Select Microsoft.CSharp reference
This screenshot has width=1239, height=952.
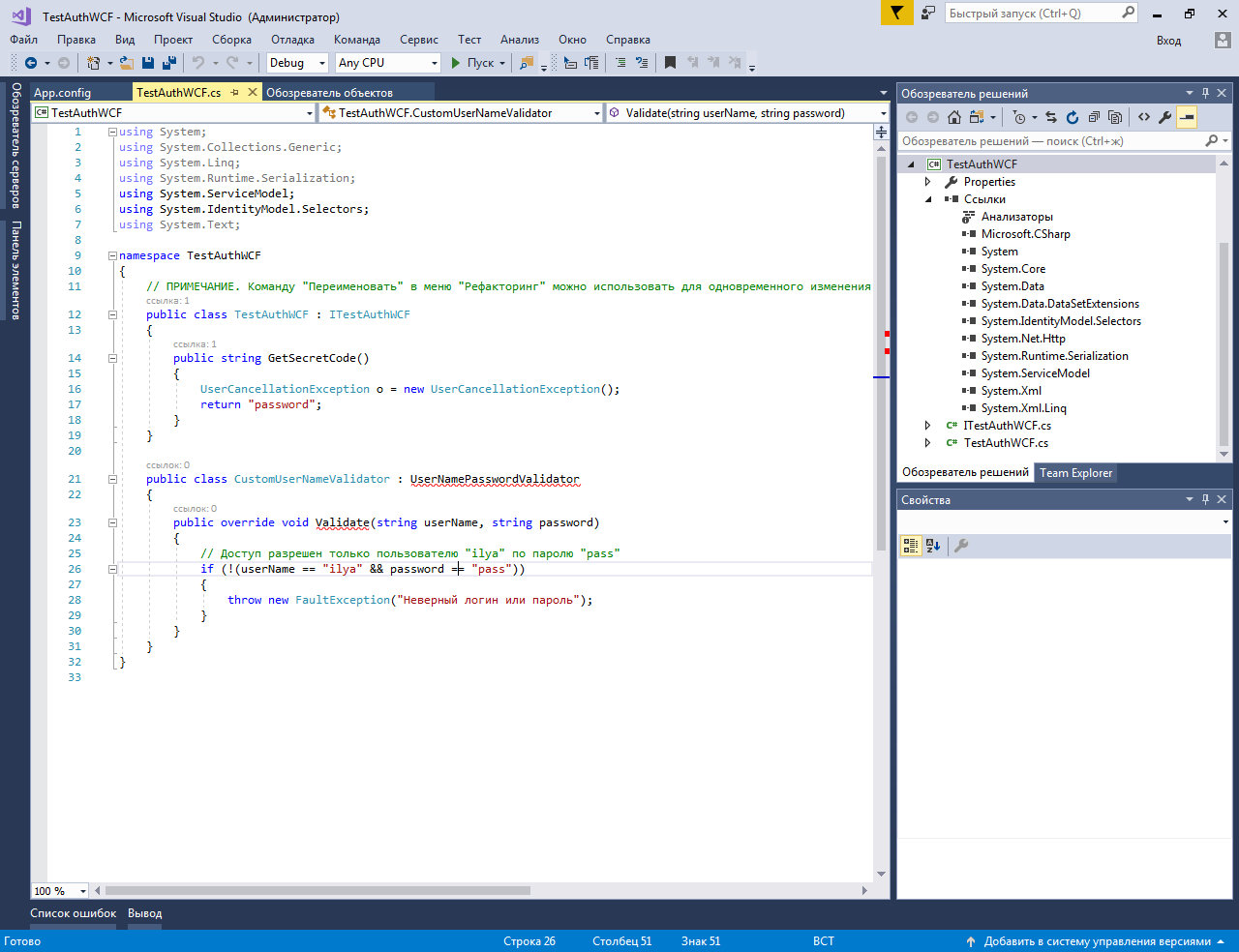[1025, 234]
